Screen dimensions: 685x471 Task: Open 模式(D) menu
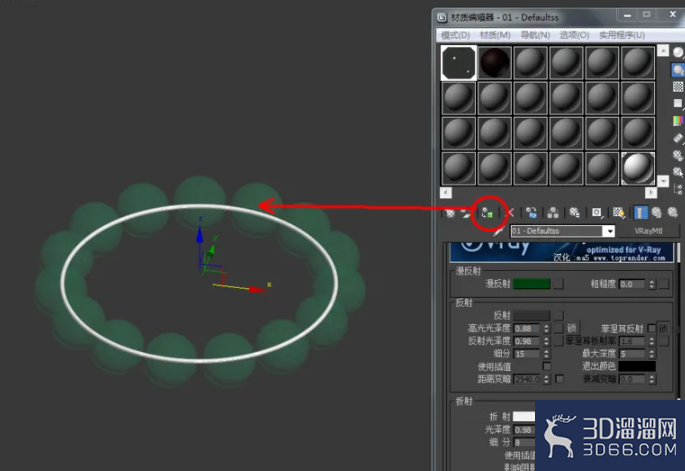455,35
